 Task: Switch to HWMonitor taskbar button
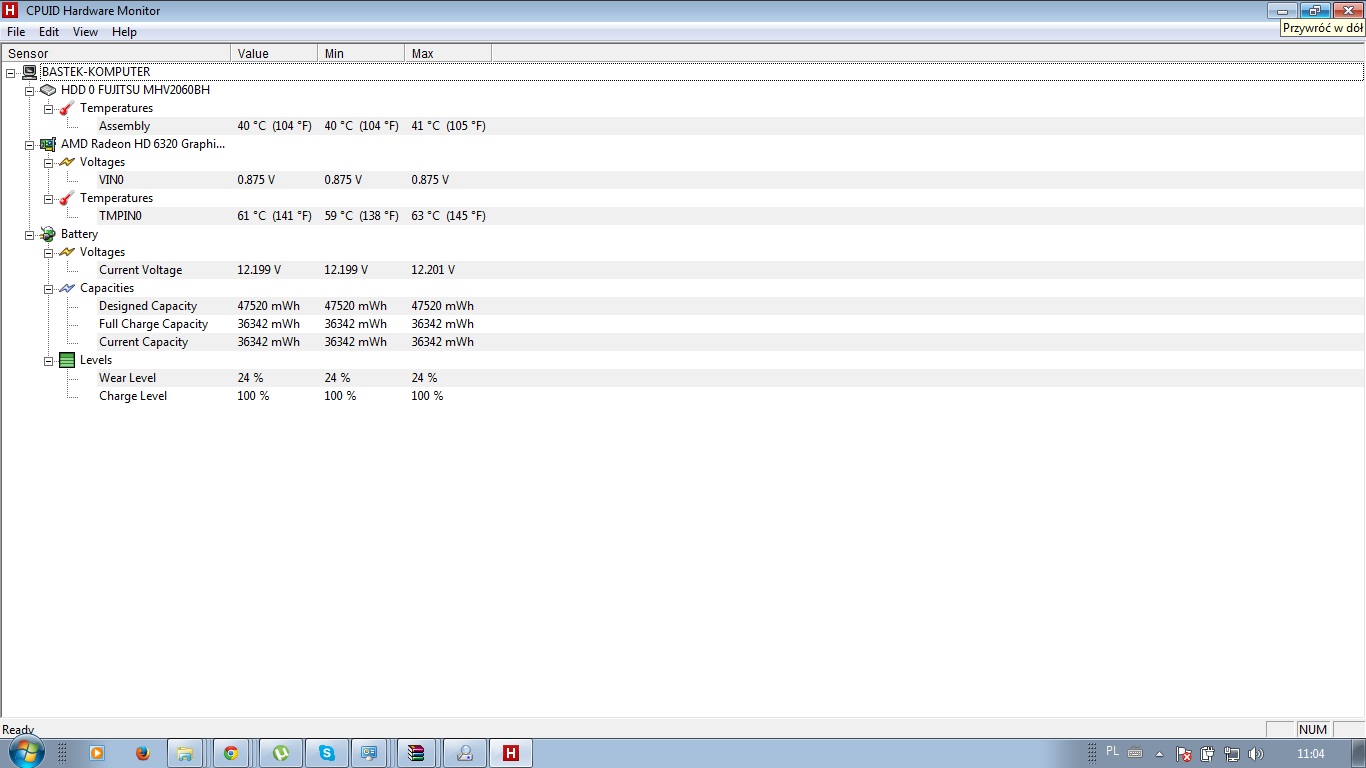coord(511,753)
